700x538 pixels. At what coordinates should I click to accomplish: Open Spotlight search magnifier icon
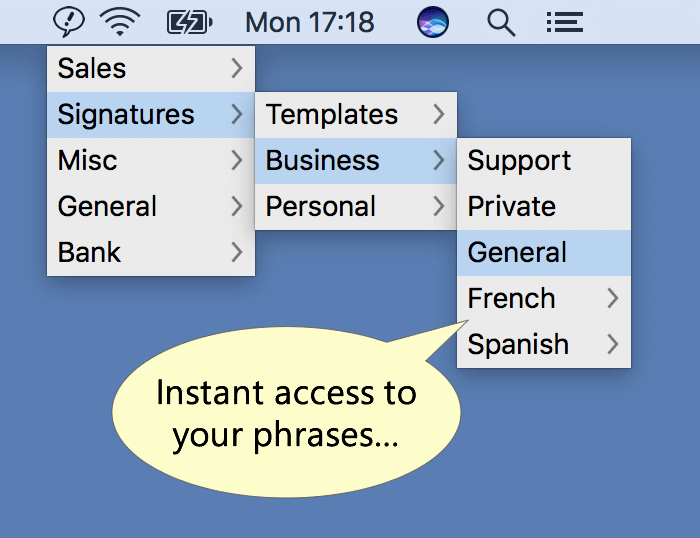tap(501, 23)
